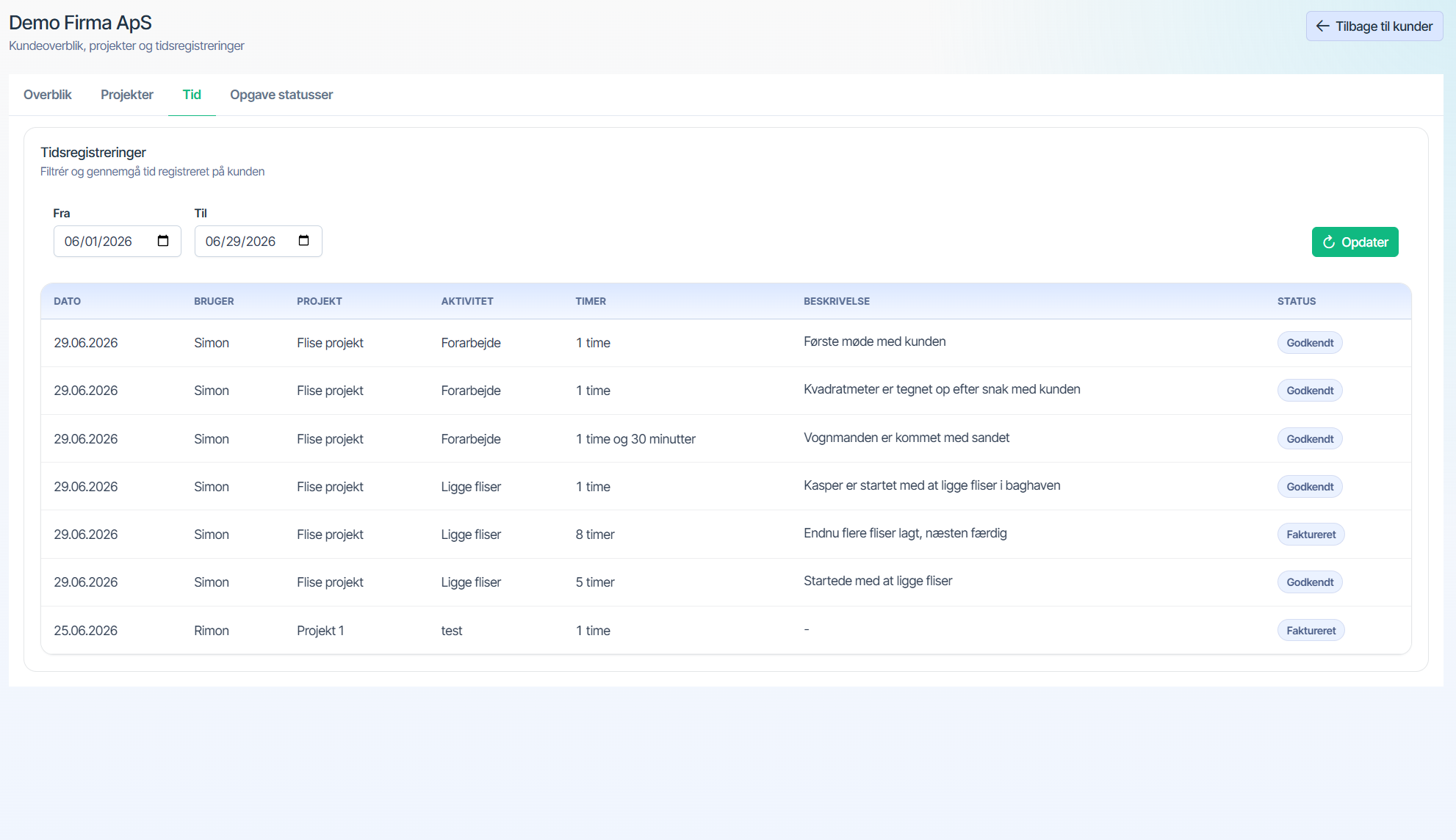Click the Fra date input showing 06/01/2026
This screenshot has width=1456, height=840.
(x=118, y=242)
